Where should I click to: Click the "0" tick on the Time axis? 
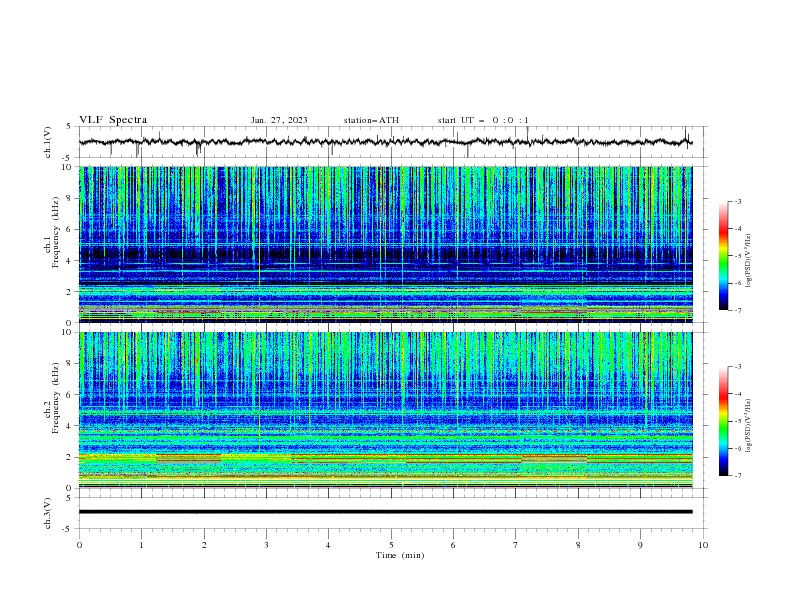tap(79, 545)
